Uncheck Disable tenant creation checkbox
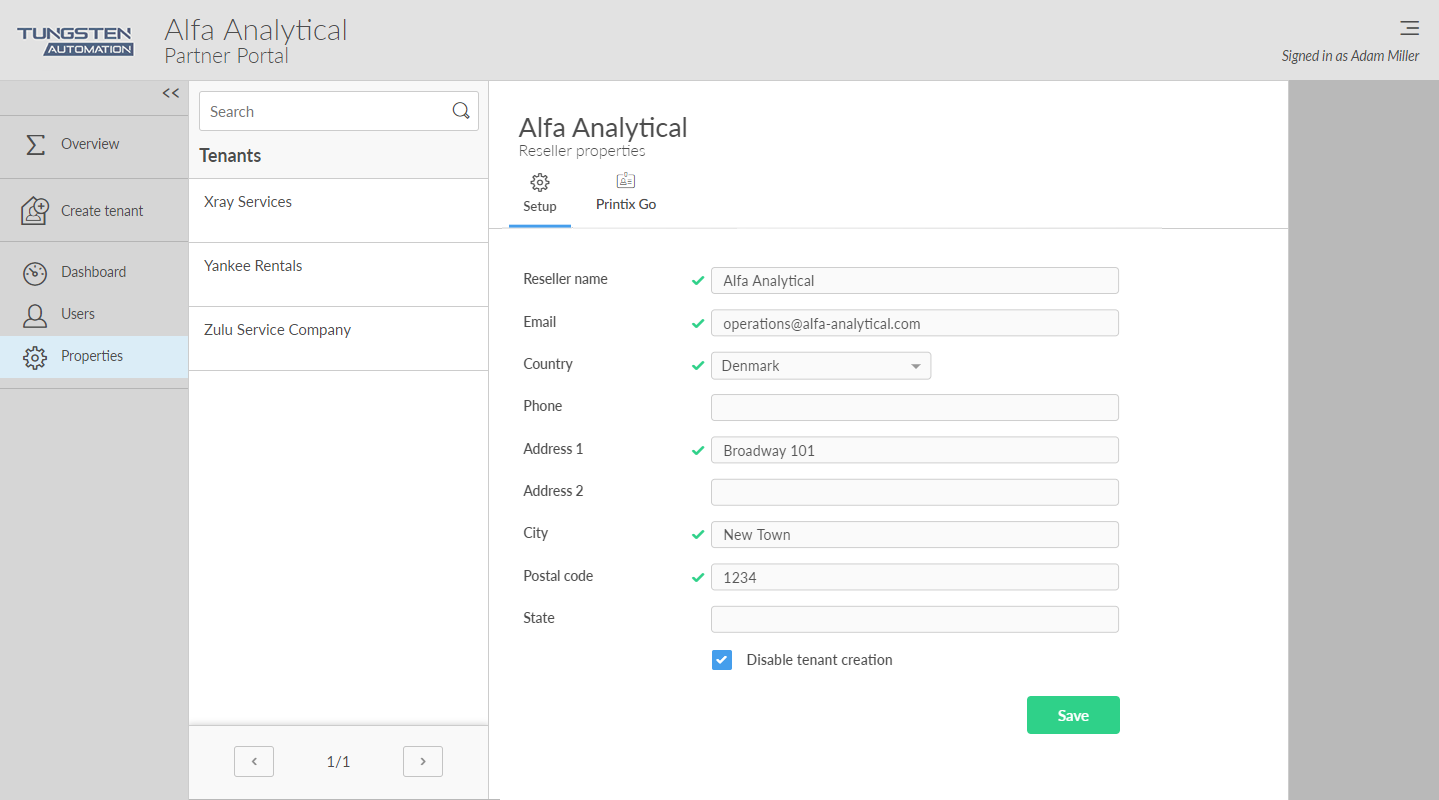This screenshot has width=1439, height=800. (721, 660)
